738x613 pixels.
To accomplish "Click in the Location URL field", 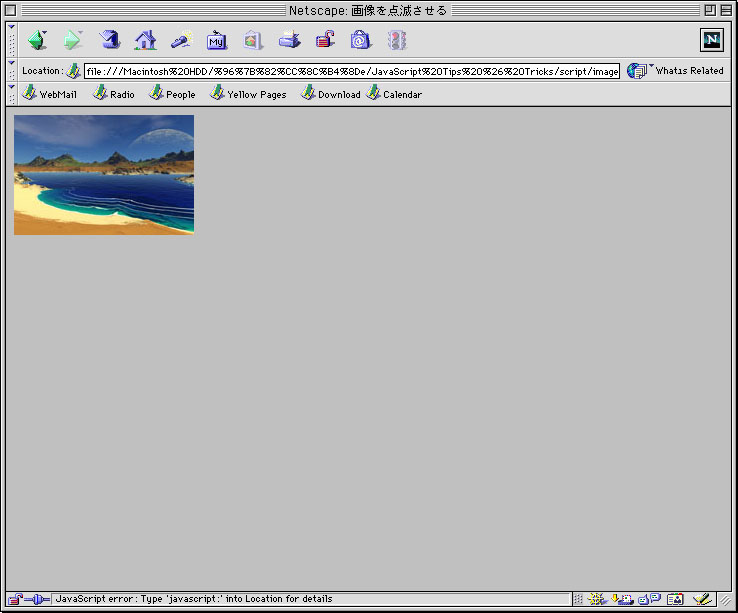I will pyautogui.click(x=352, y=71).
